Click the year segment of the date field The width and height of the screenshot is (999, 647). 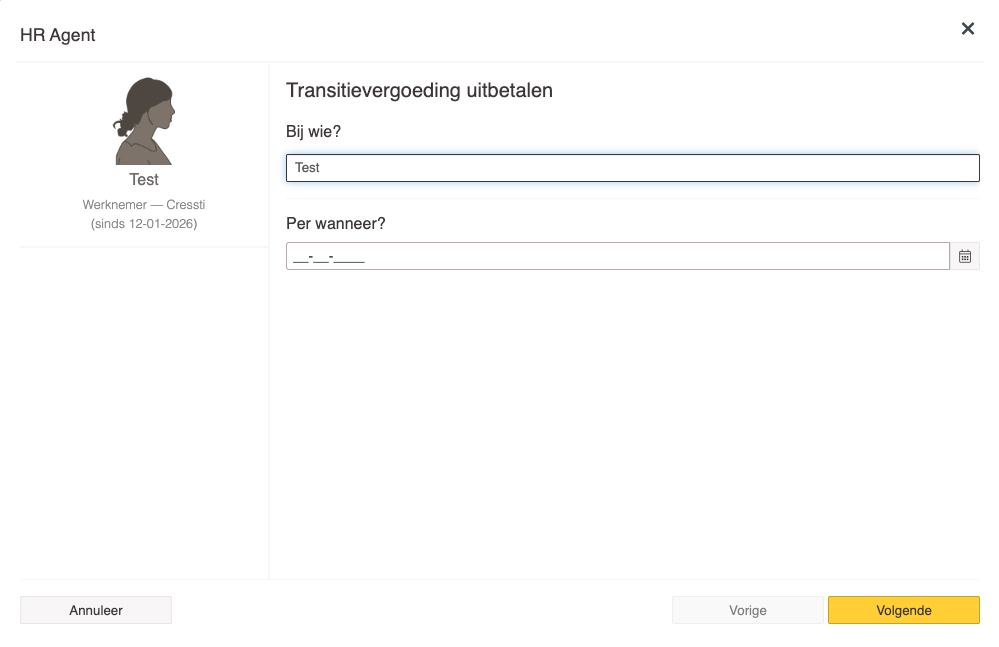click(x=349, y=257)
